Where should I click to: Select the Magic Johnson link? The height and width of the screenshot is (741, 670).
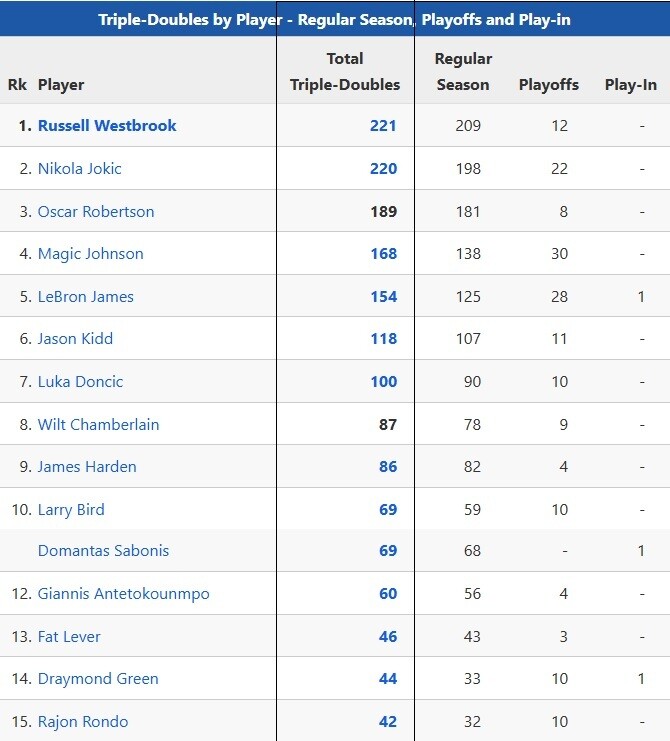coord(91,254)
